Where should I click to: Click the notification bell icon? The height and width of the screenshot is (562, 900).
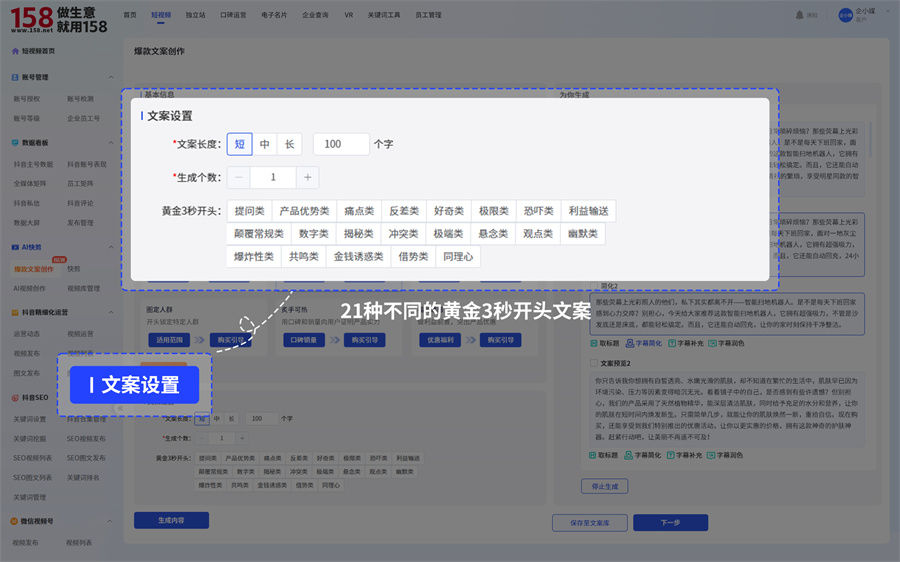tap(800, 16)
